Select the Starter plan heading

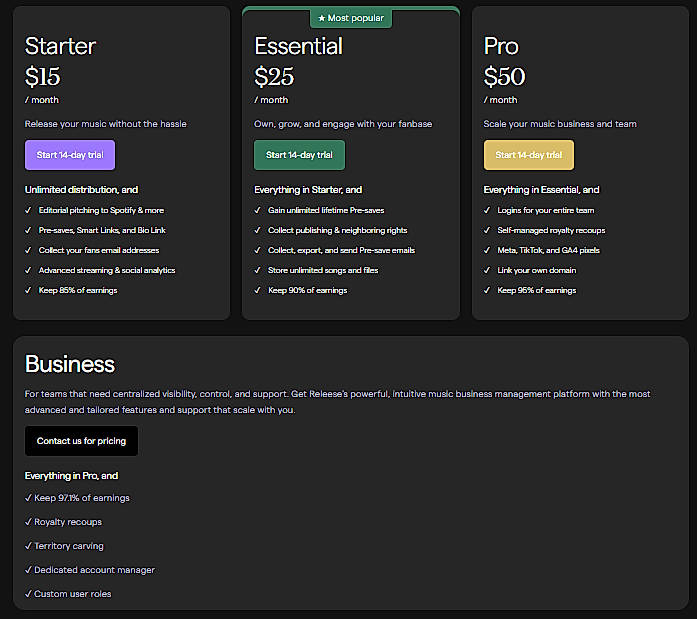click(x=60, y=46)
